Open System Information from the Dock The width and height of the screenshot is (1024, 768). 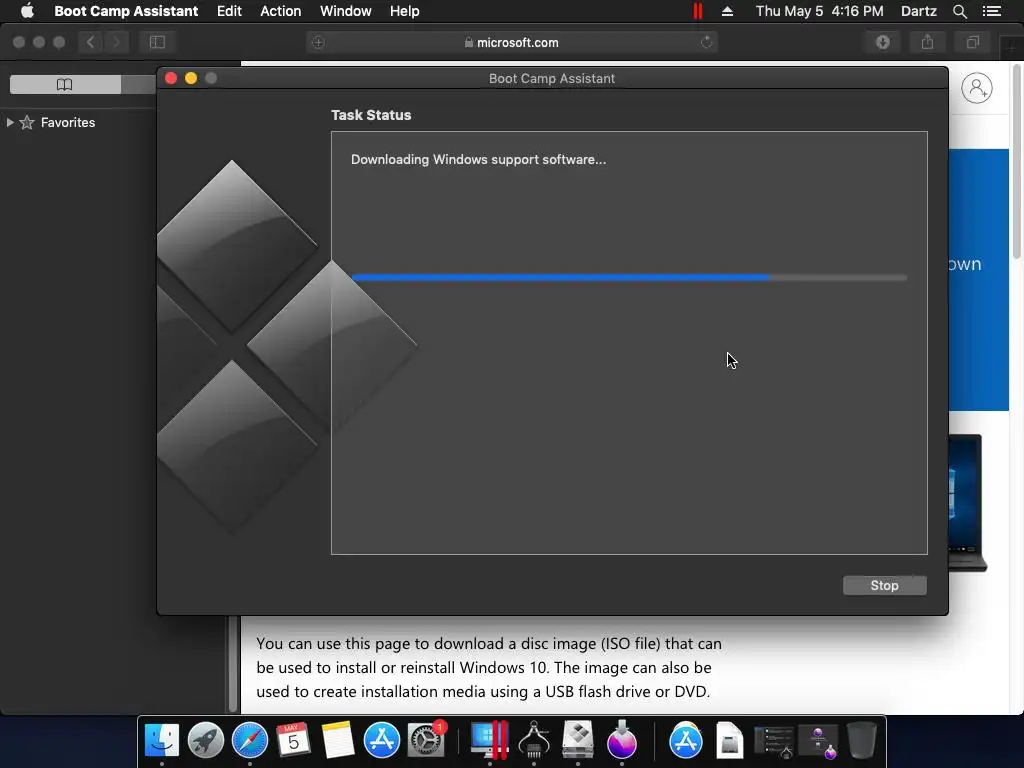534,741
